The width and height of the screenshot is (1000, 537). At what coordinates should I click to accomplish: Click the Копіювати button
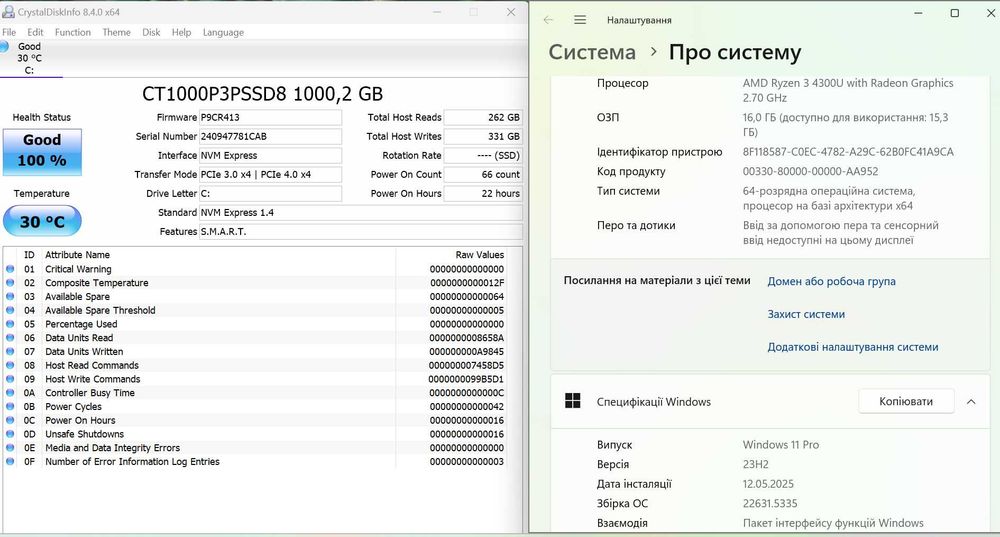click(x=906, y=401)
